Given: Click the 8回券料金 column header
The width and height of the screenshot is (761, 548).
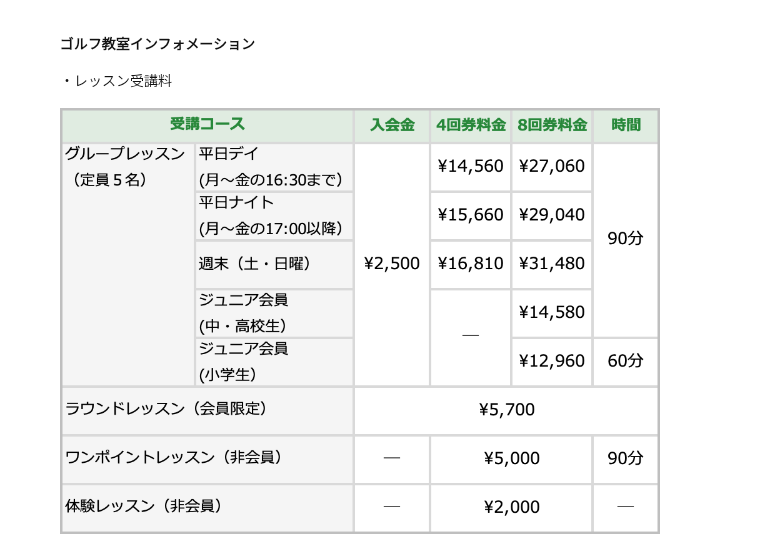Looking at the screenshot, I should (551, 125).
